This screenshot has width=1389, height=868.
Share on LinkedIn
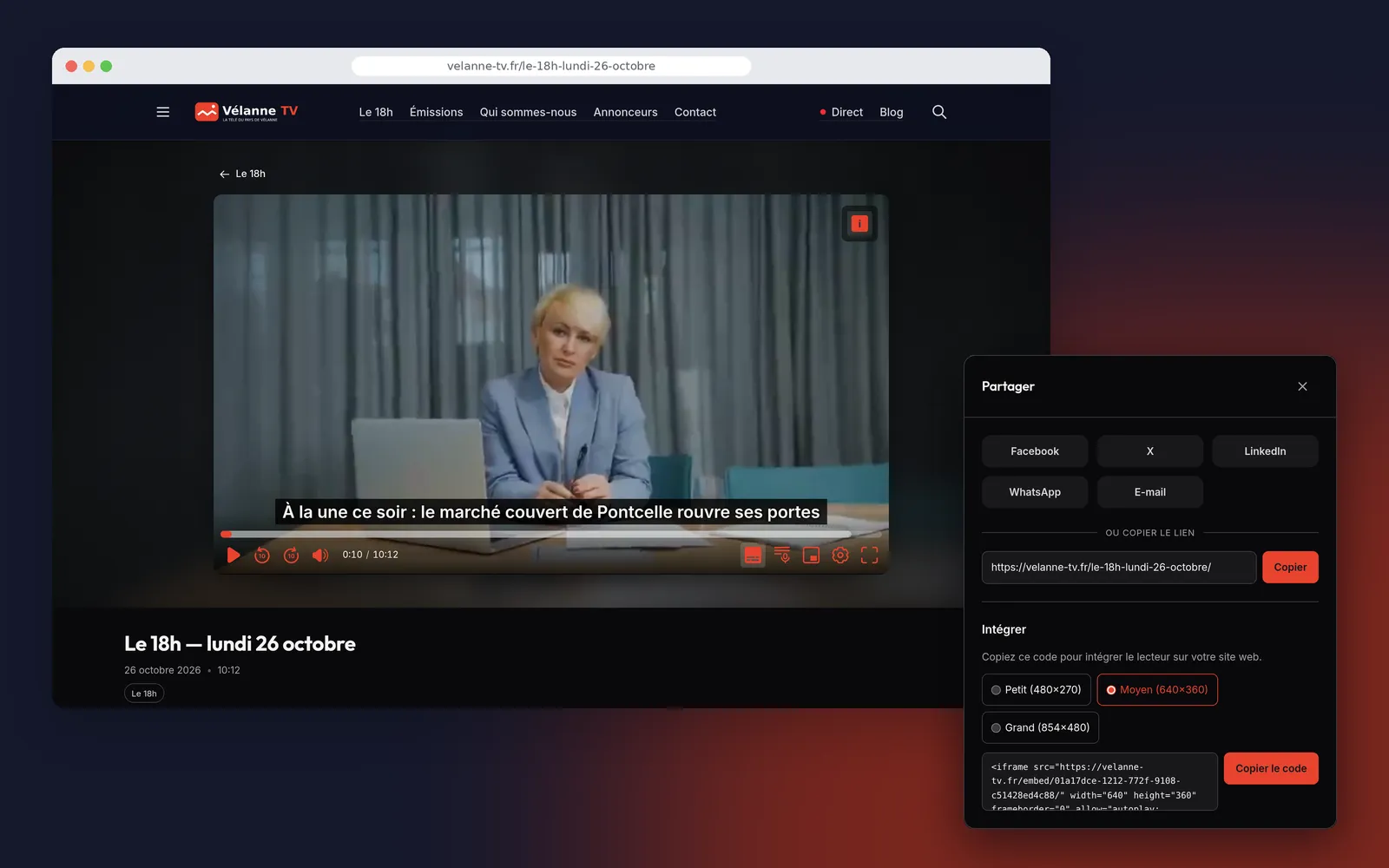(x=1265, y=451)
